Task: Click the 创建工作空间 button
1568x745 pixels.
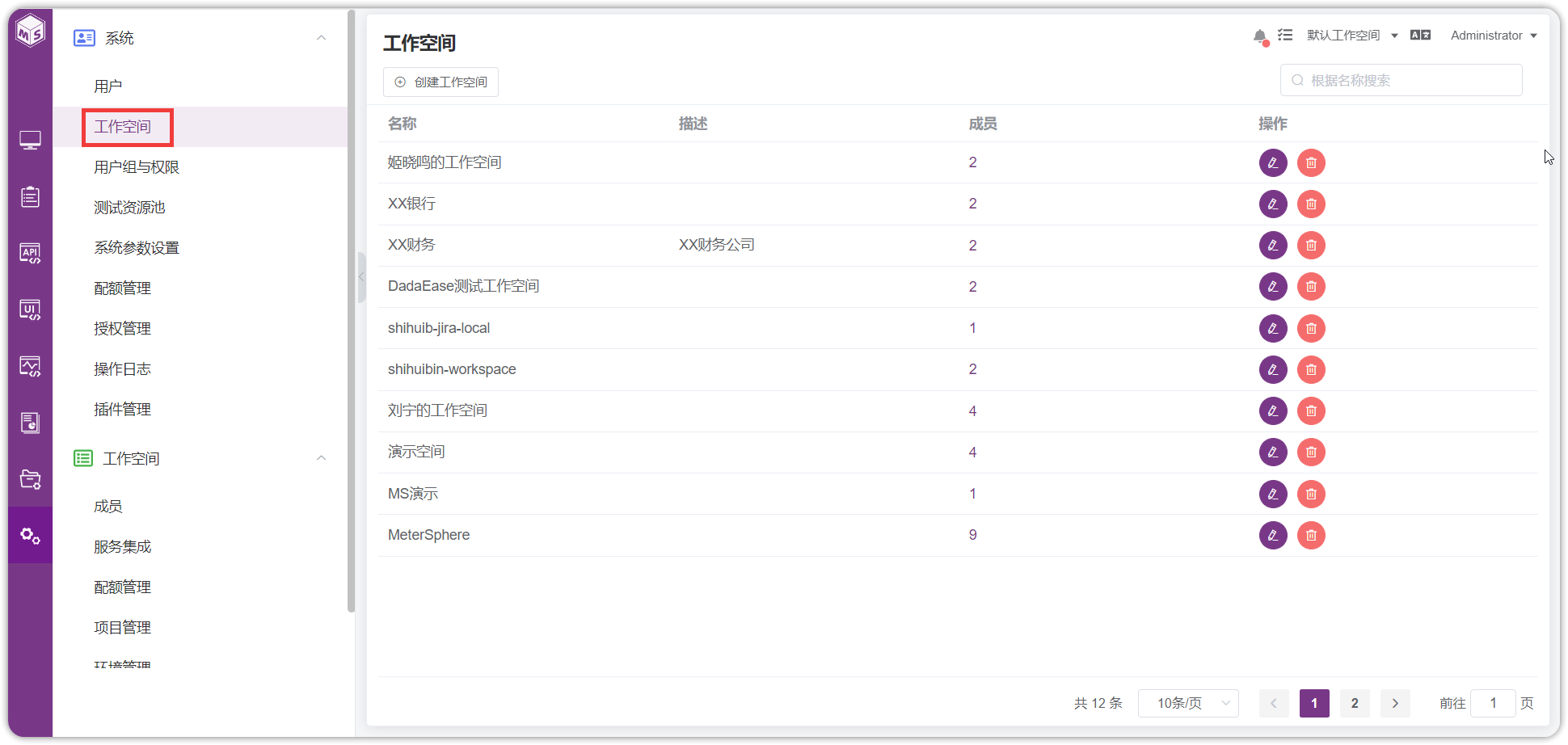Action: click(x=440, y=82)
